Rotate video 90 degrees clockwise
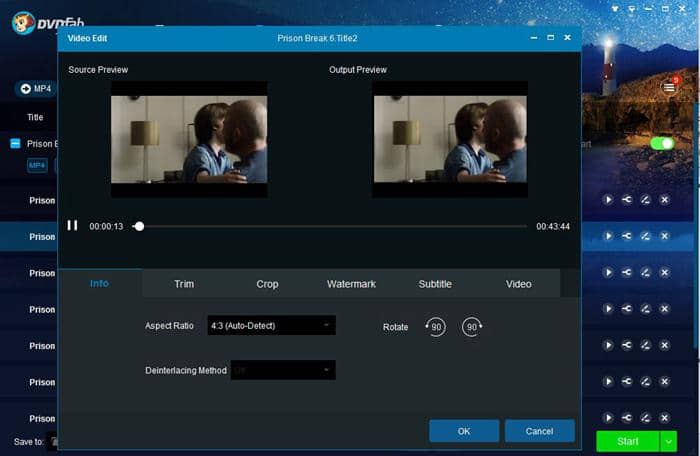Screen dimensions: 700x456 (472, 327)
